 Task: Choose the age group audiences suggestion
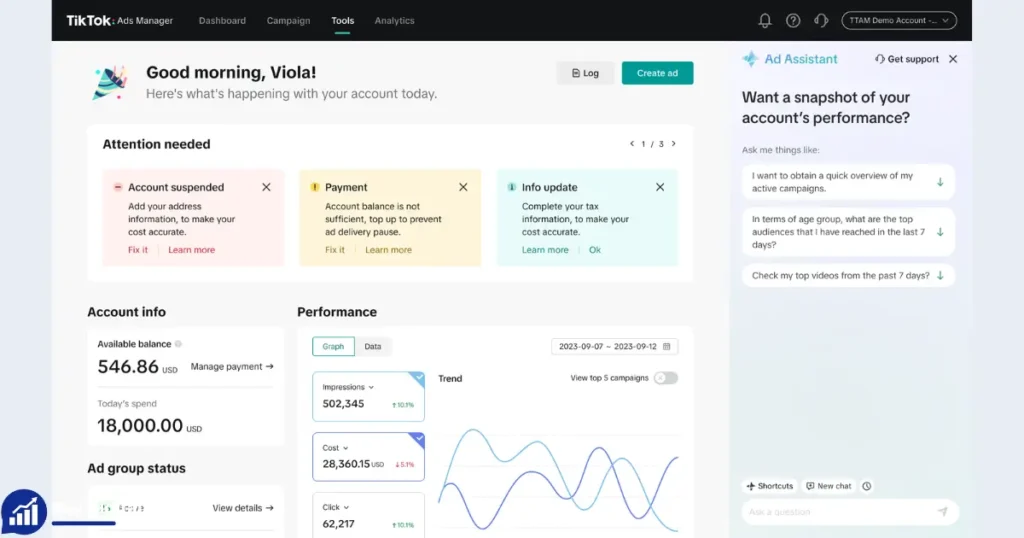pyautogui.click(x=848, y=232)
